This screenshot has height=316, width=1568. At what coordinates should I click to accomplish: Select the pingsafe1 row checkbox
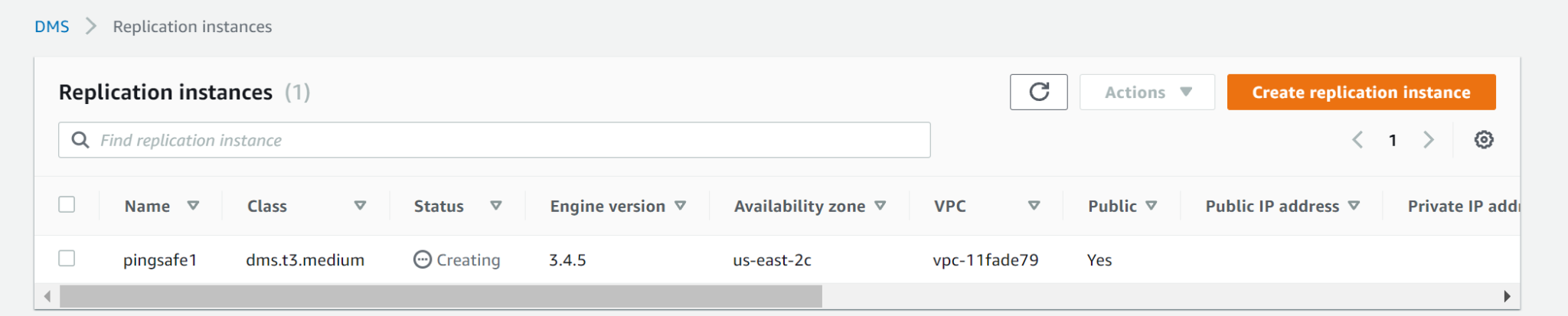(x=67, y=259)
